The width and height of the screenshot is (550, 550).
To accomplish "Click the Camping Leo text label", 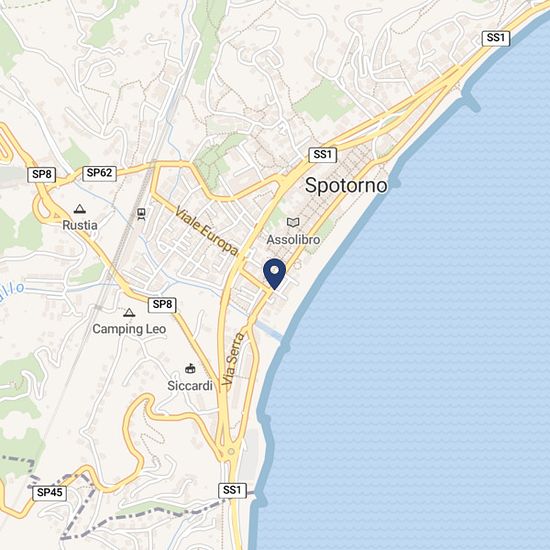I will [129, 329].
